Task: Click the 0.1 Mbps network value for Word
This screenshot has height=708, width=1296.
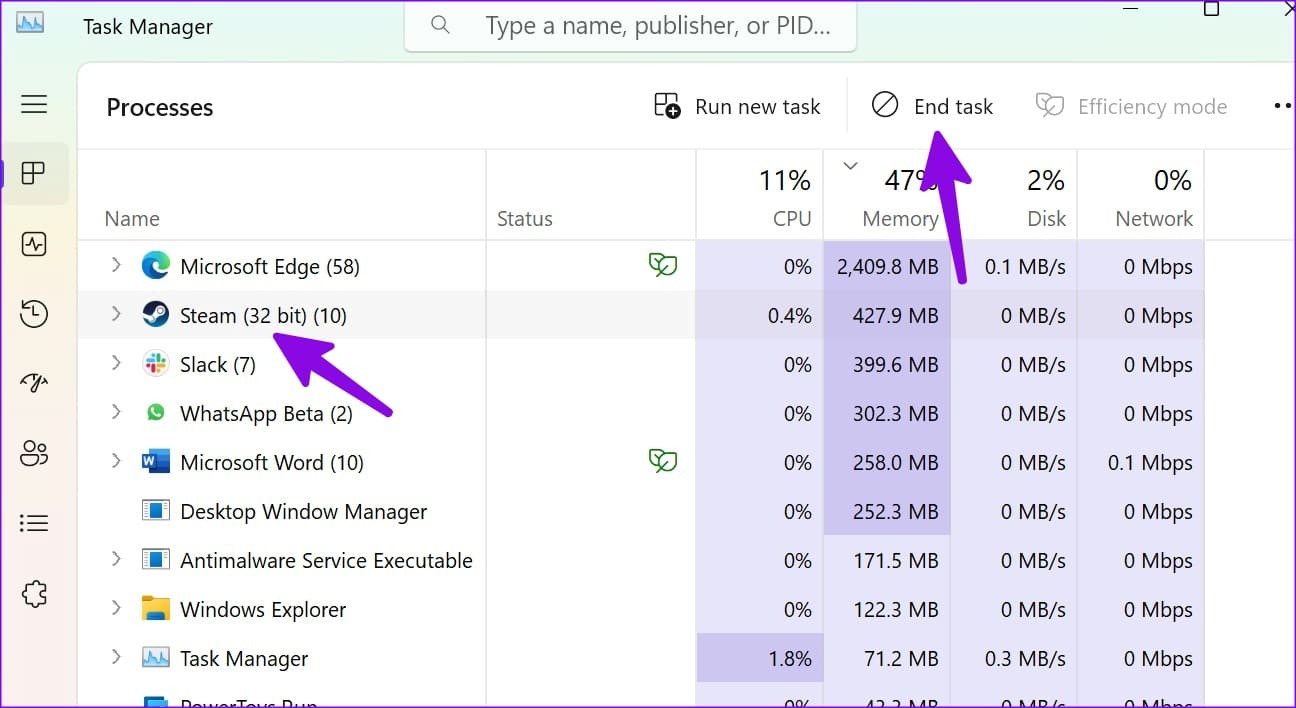Action: (1150, 463)
